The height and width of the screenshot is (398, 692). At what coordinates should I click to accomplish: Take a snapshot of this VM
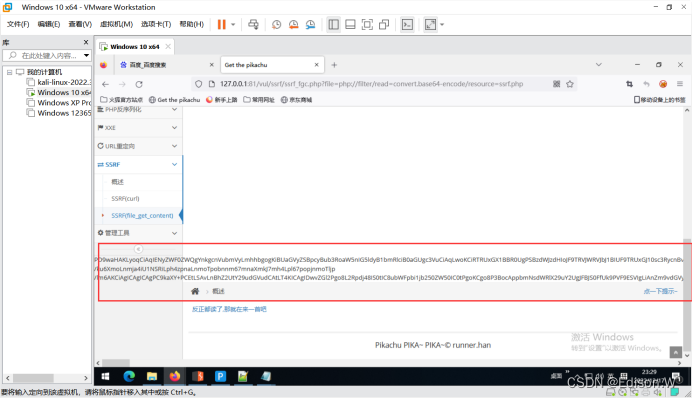[x=276, y=25]
